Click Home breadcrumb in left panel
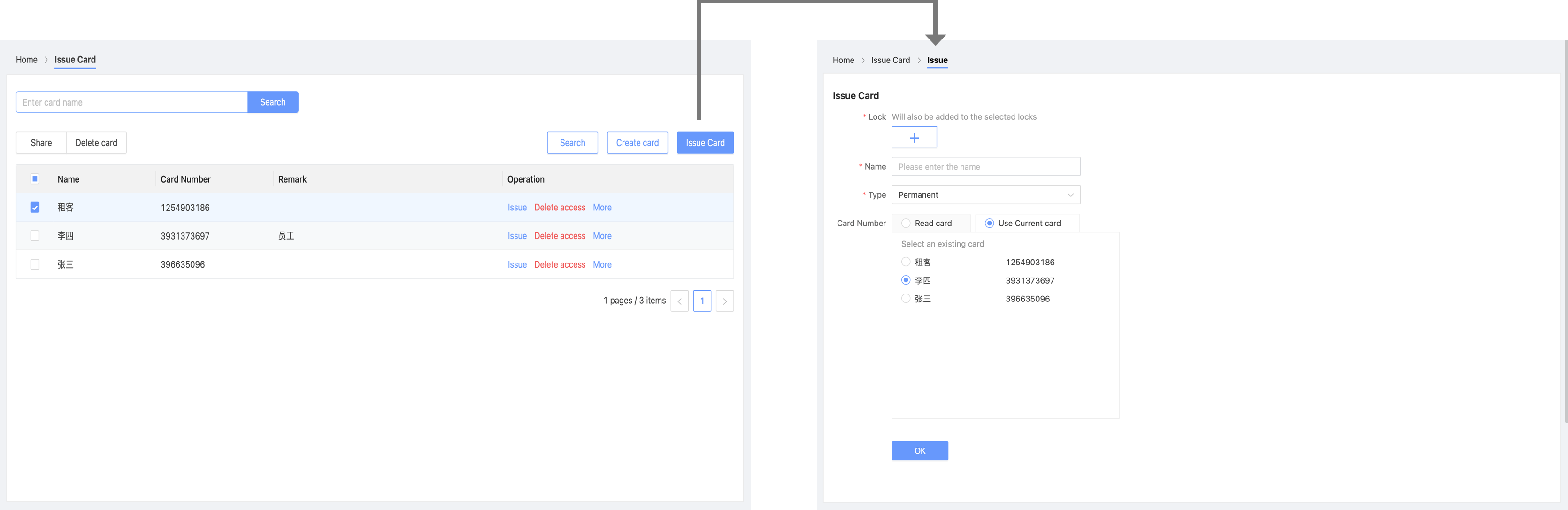Image resolution: width=1568 pixels, height=510 pixels. pyautogui.click(x=26, y=60)
